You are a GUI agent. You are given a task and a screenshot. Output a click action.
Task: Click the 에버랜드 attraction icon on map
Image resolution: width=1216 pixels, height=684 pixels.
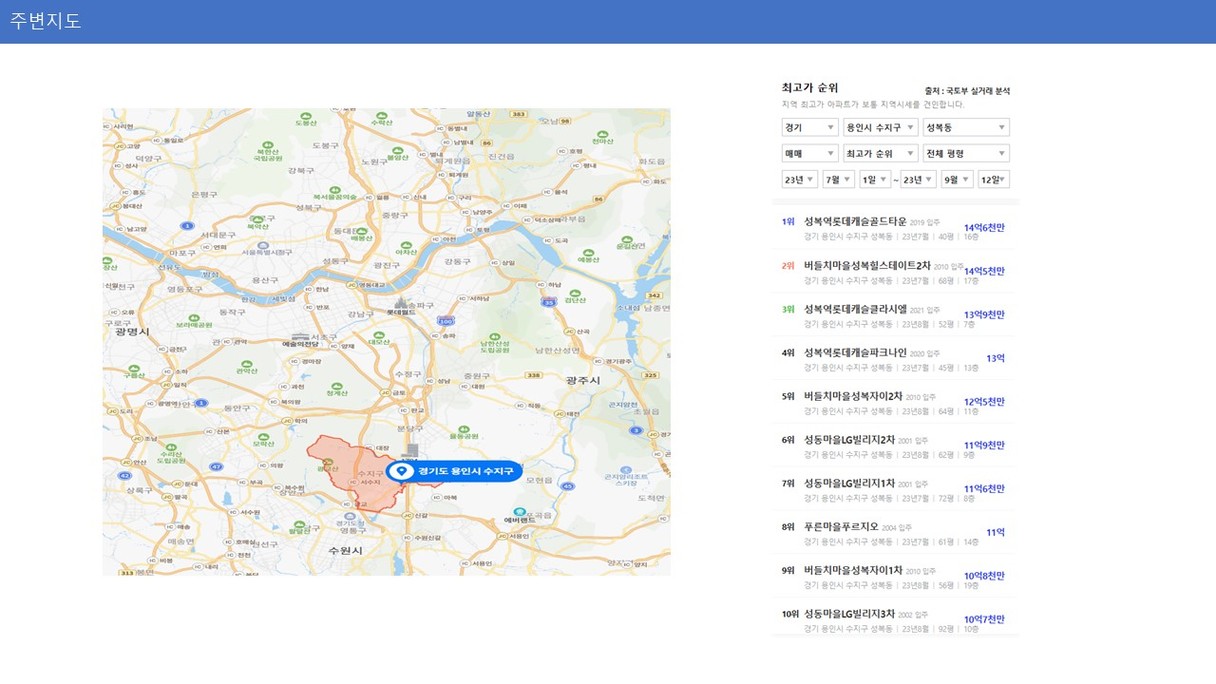point(519,512)
